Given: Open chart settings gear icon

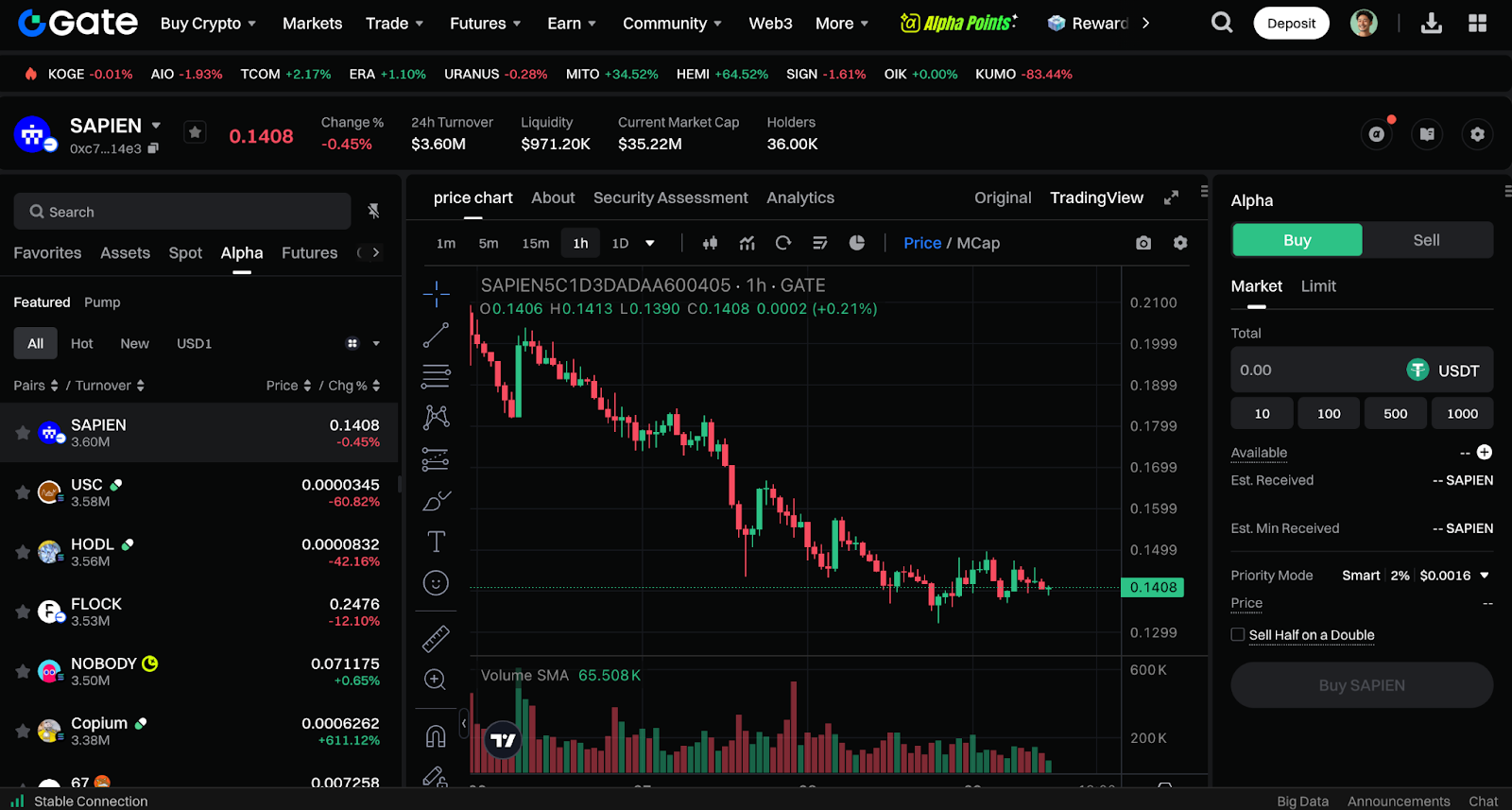Looking at the screenshot, I should 1180,243.
